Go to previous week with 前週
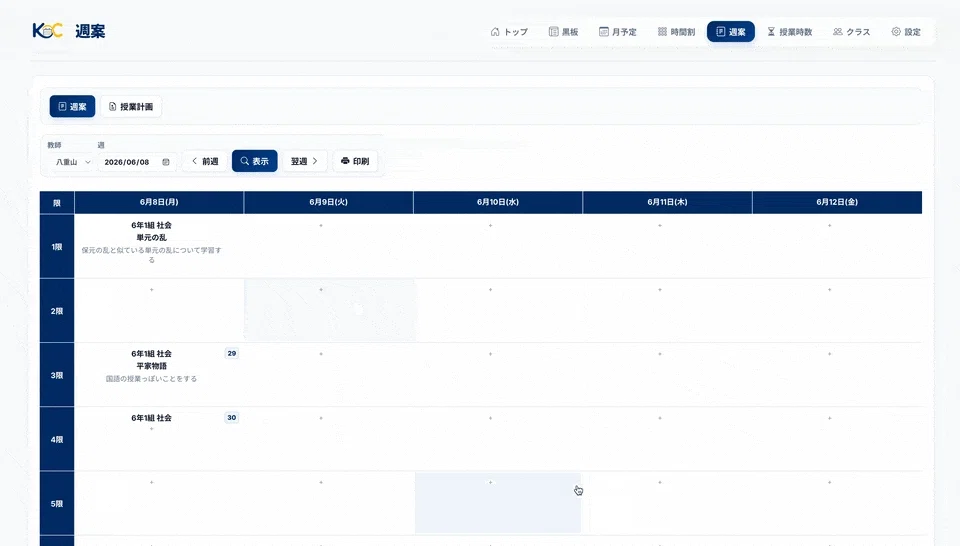Image resolution: width=960 pixels, height=546 pixels. pyautogui.click(x=205, y=161)
